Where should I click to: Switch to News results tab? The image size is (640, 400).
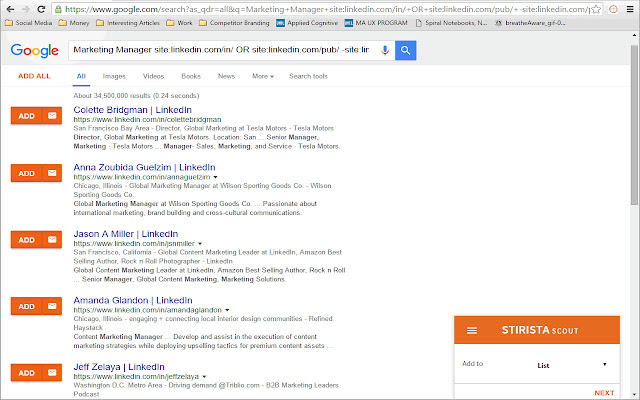coord(226,76)
